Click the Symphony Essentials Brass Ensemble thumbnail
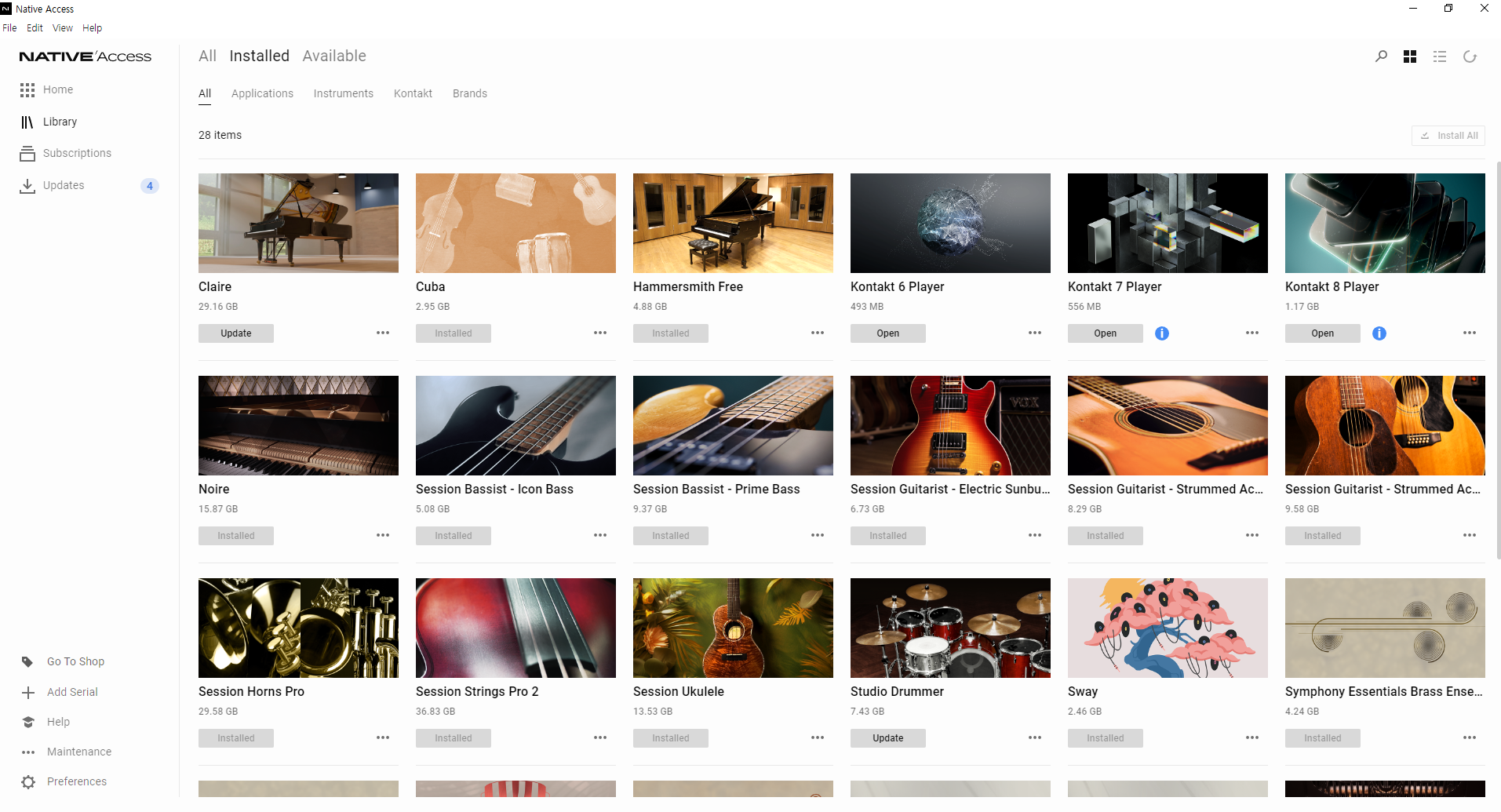The image size is (1501, 812). [1385, 628]
